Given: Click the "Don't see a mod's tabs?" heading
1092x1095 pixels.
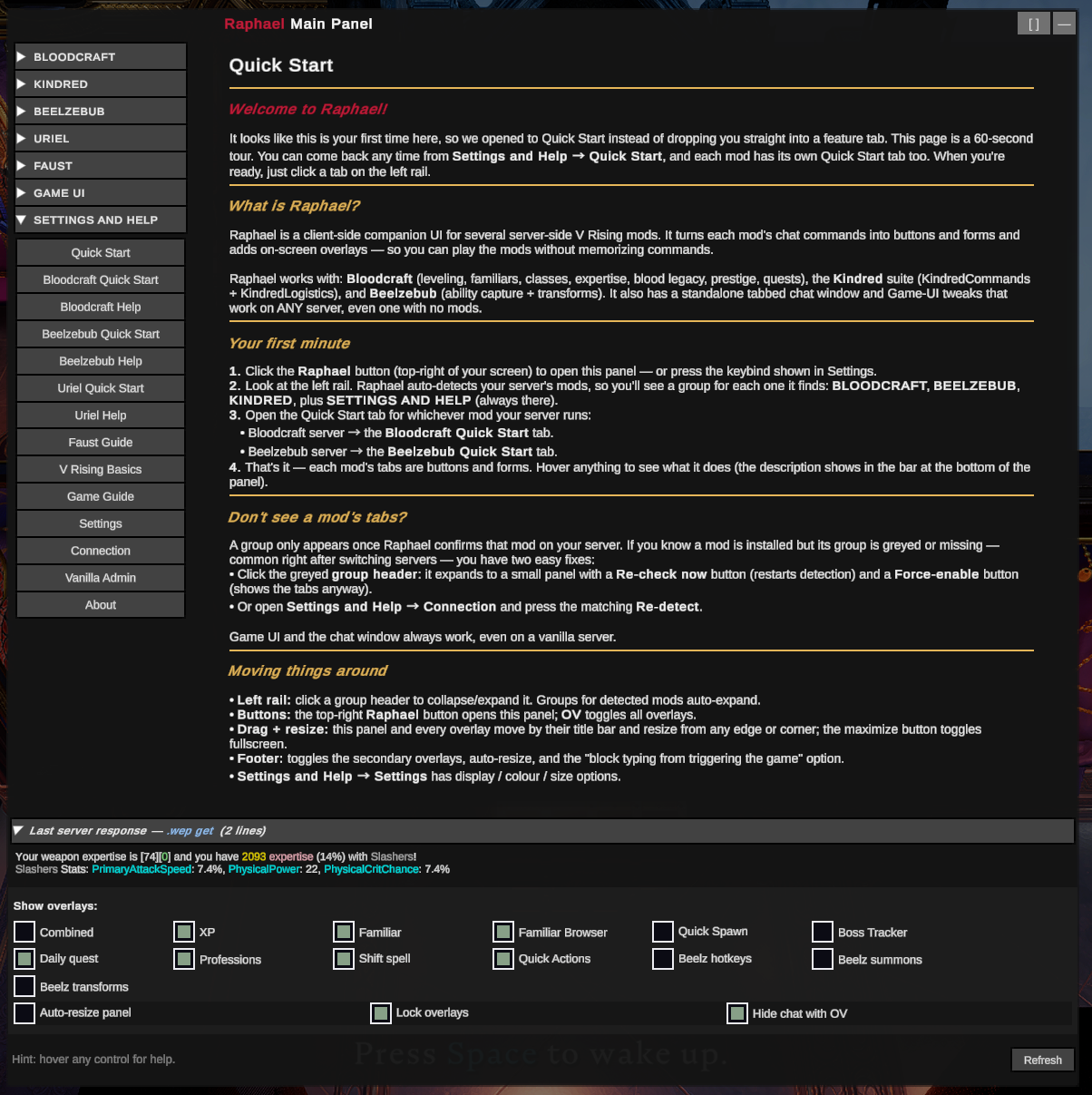Looking at the screenshot, I should coord(317,517).
